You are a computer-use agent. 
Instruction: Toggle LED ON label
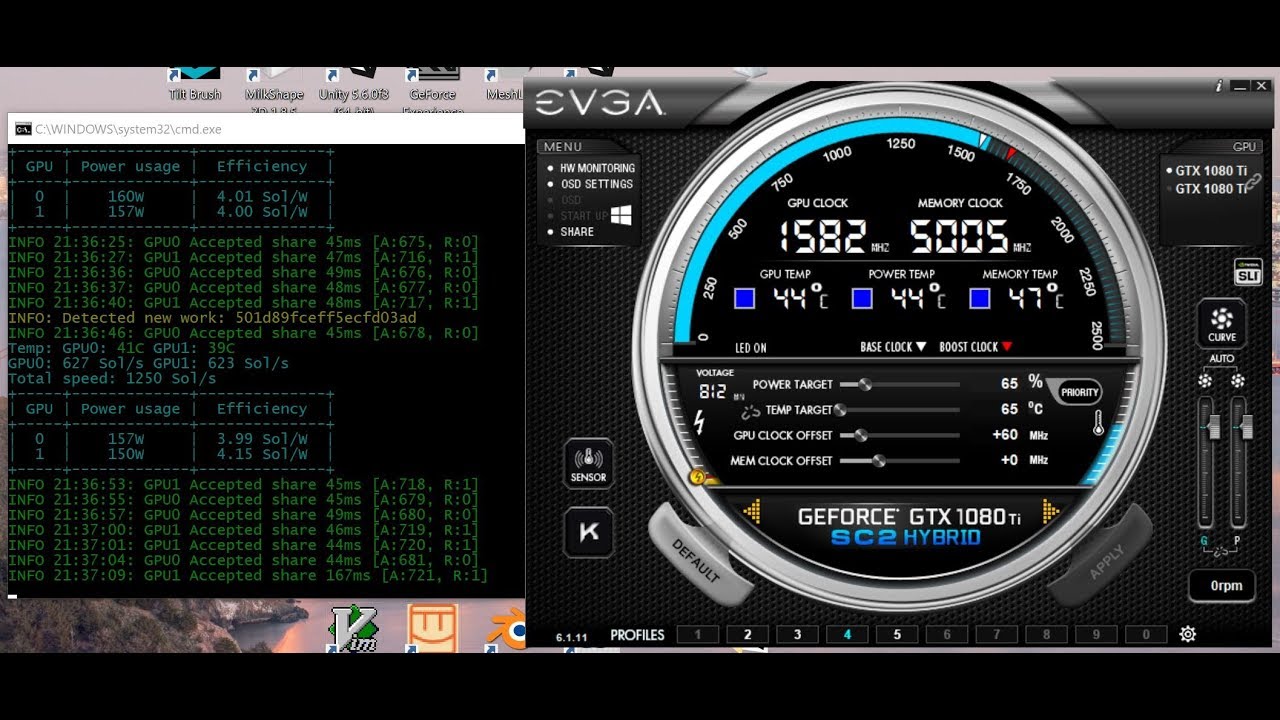751,348
